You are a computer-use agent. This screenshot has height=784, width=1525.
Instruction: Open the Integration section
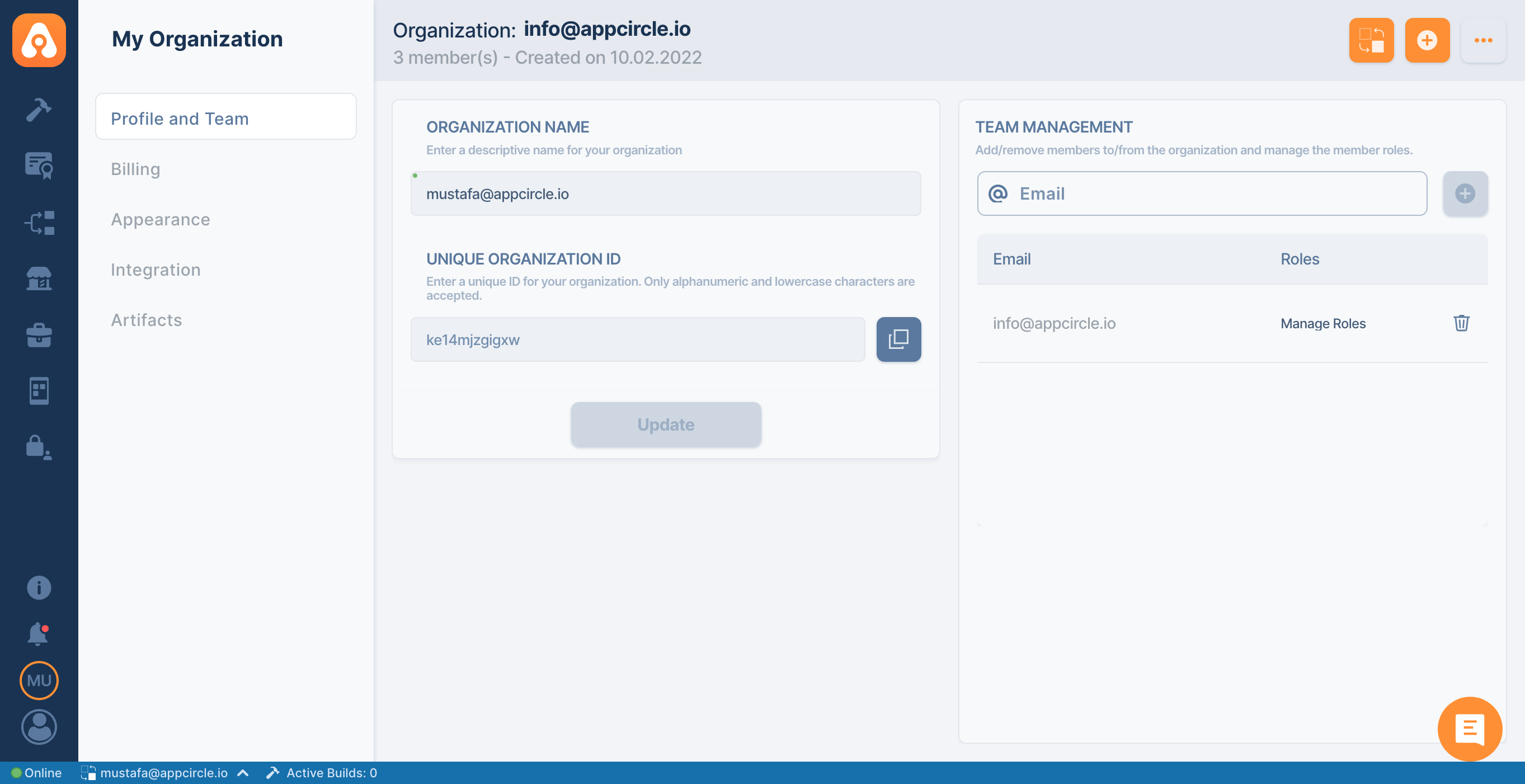point(156,270)
